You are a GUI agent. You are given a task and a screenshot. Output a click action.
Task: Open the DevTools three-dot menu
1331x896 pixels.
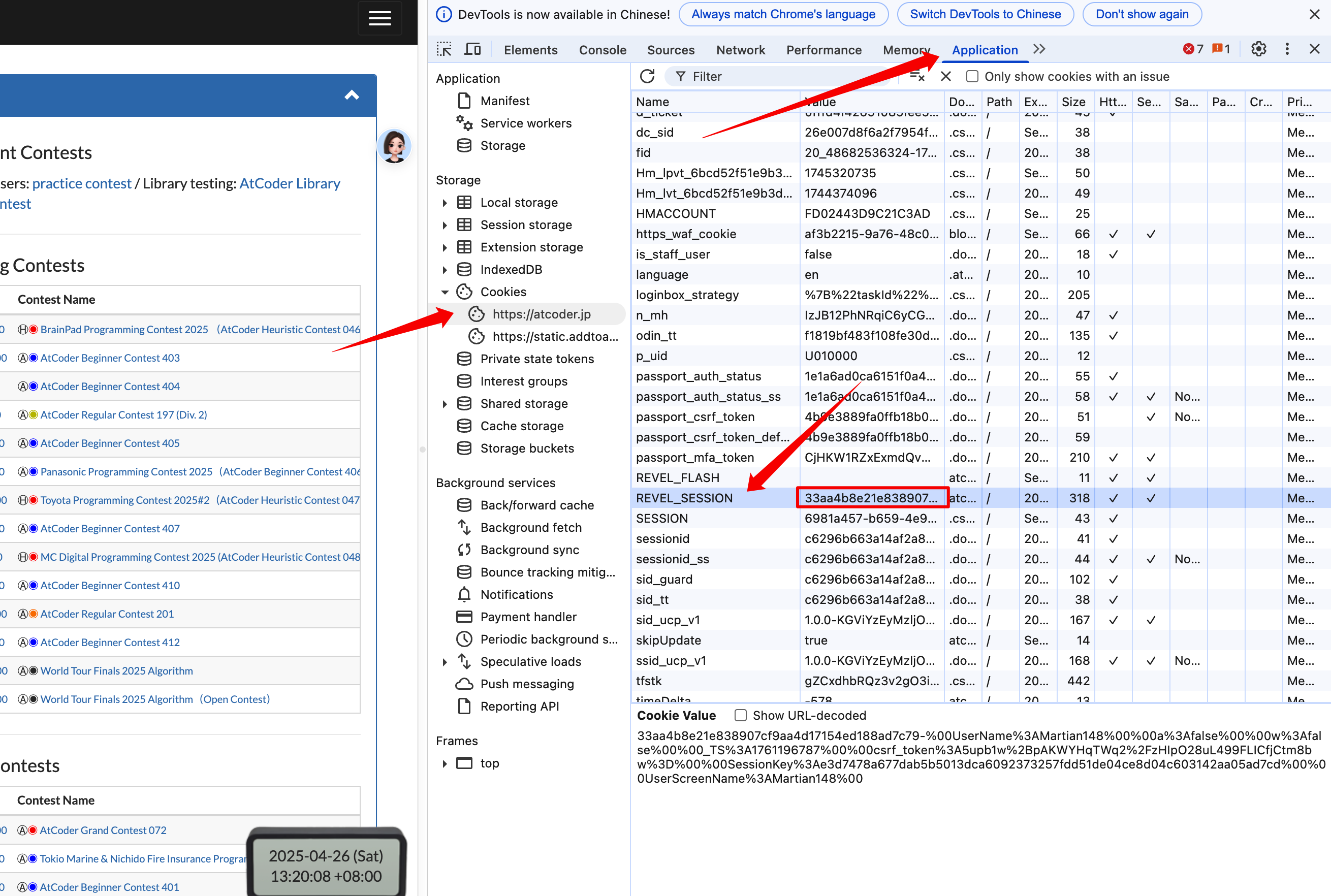[x=1287, y=50]
